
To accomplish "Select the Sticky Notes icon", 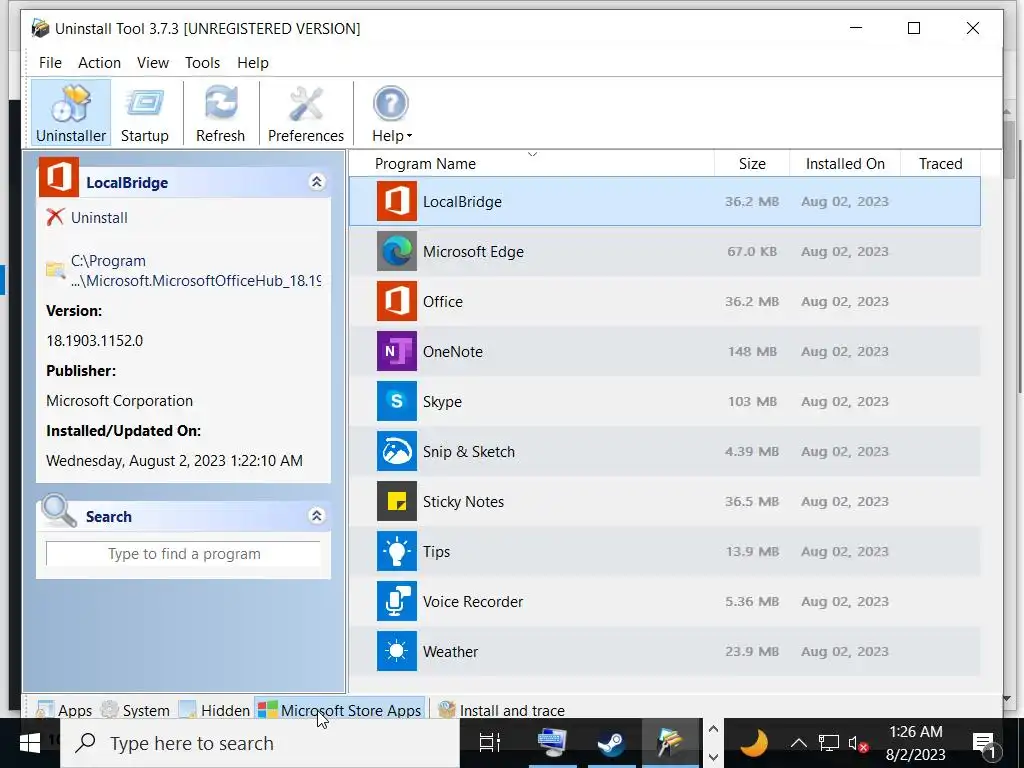I will point(396,502).
